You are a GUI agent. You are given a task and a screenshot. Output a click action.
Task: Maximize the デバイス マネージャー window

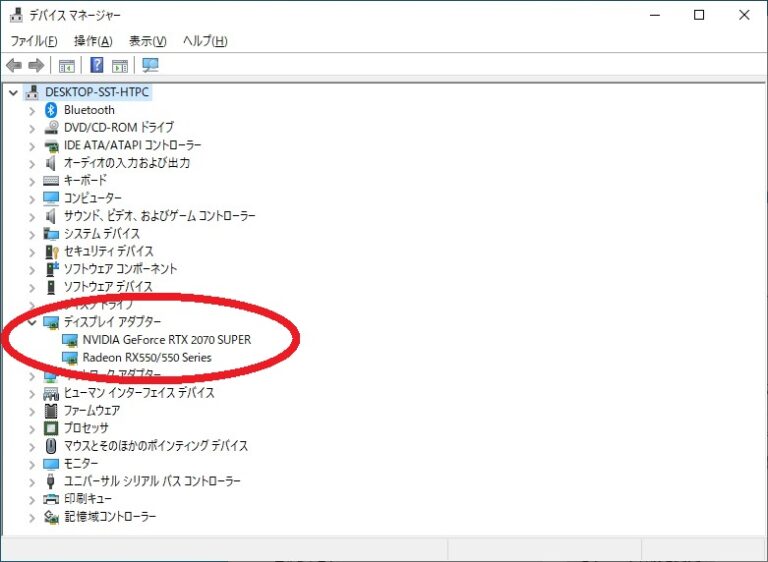[x=699, y=15]
